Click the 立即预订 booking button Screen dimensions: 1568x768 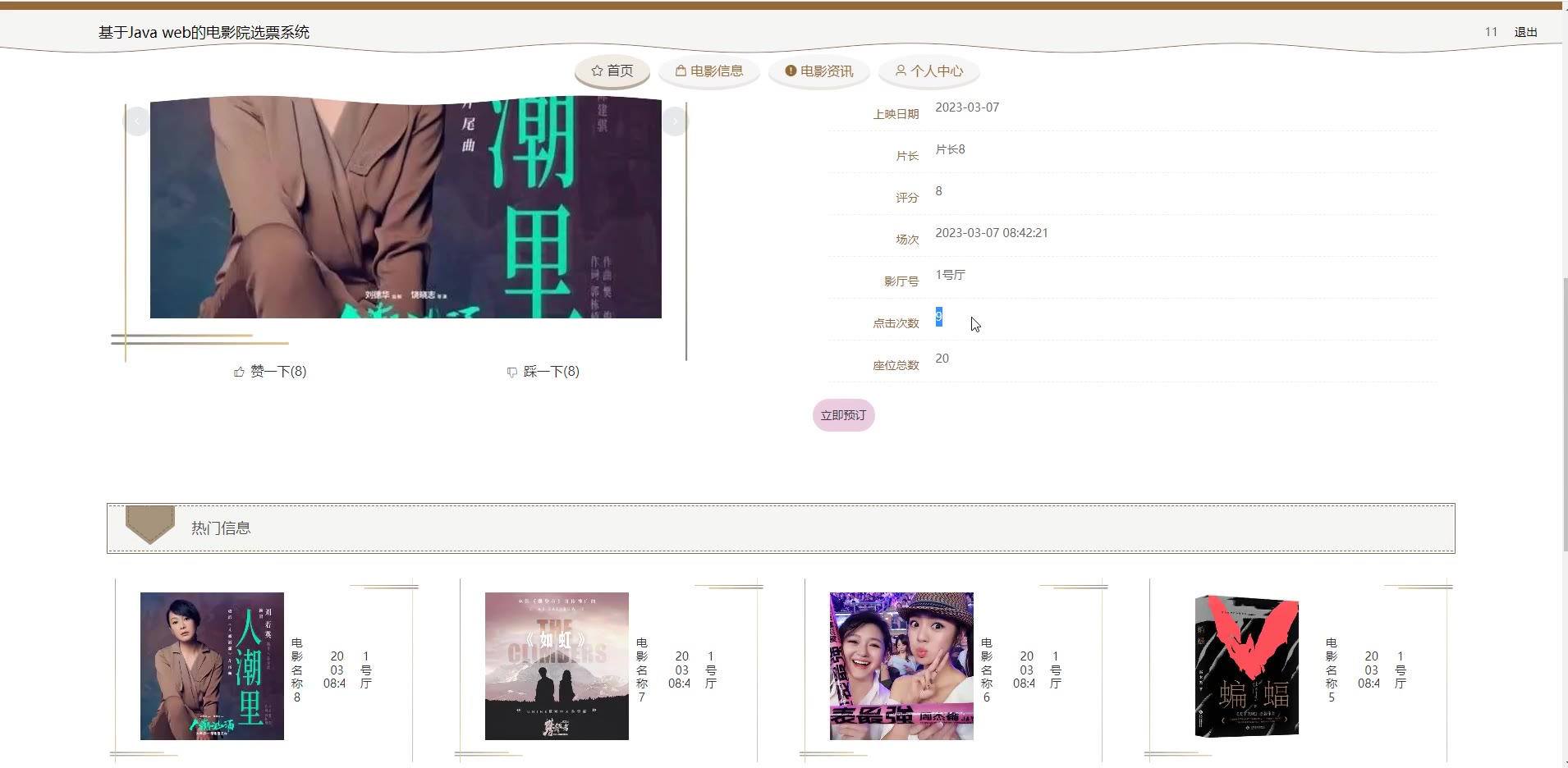coord(843,415)
